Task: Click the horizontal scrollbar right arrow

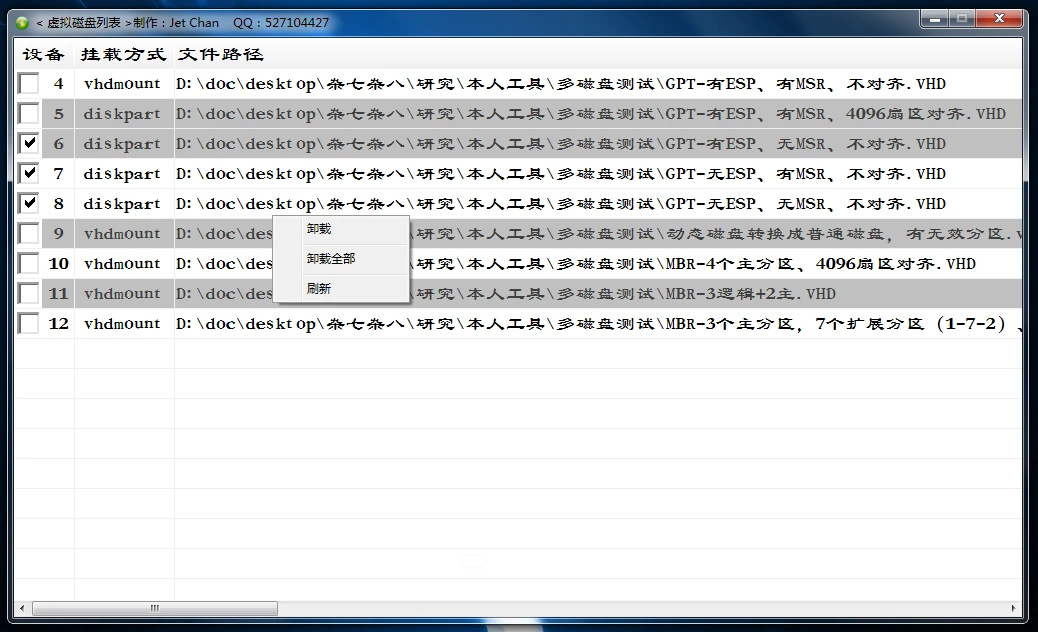Action: click(x=1014, y=608)
